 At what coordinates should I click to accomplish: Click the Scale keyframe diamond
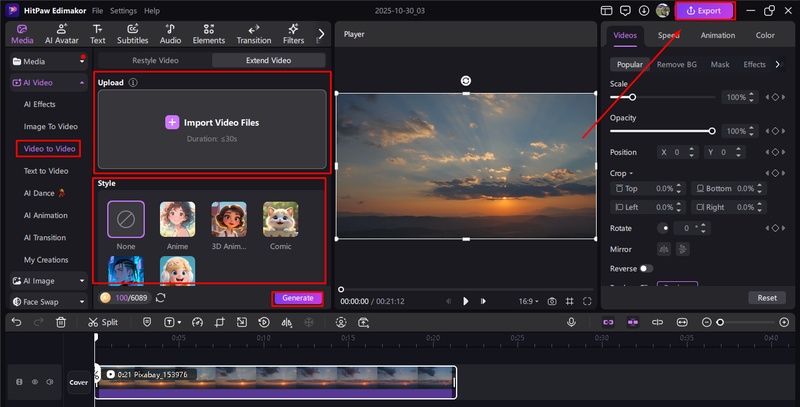[776, 97]
